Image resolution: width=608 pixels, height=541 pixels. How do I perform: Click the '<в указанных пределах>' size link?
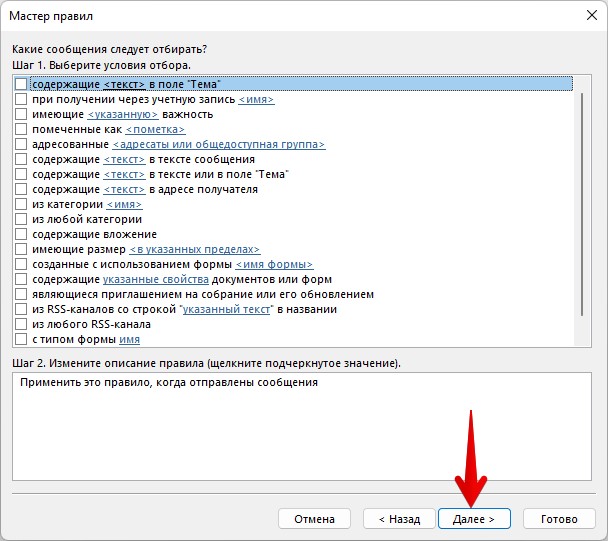click(x=195, y=249)
